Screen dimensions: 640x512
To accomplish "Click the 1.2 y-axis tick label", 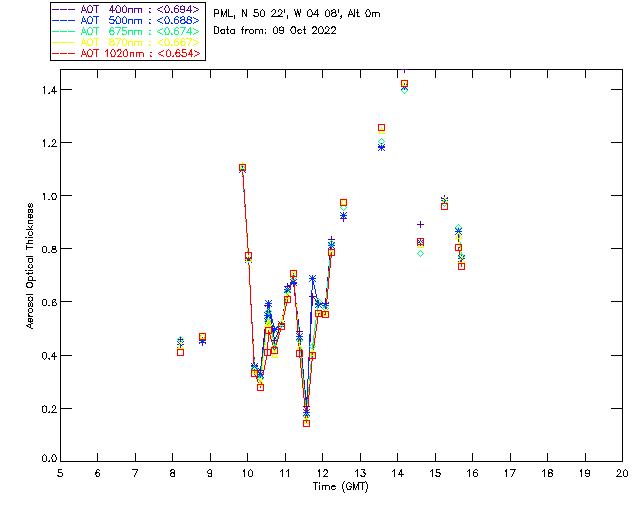I will 49,143.
